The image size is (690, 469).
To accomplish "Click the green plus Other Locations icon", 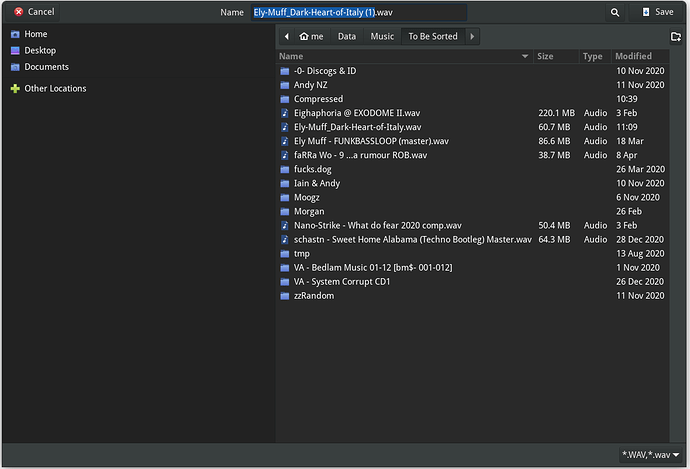I will tap(15, 88).
